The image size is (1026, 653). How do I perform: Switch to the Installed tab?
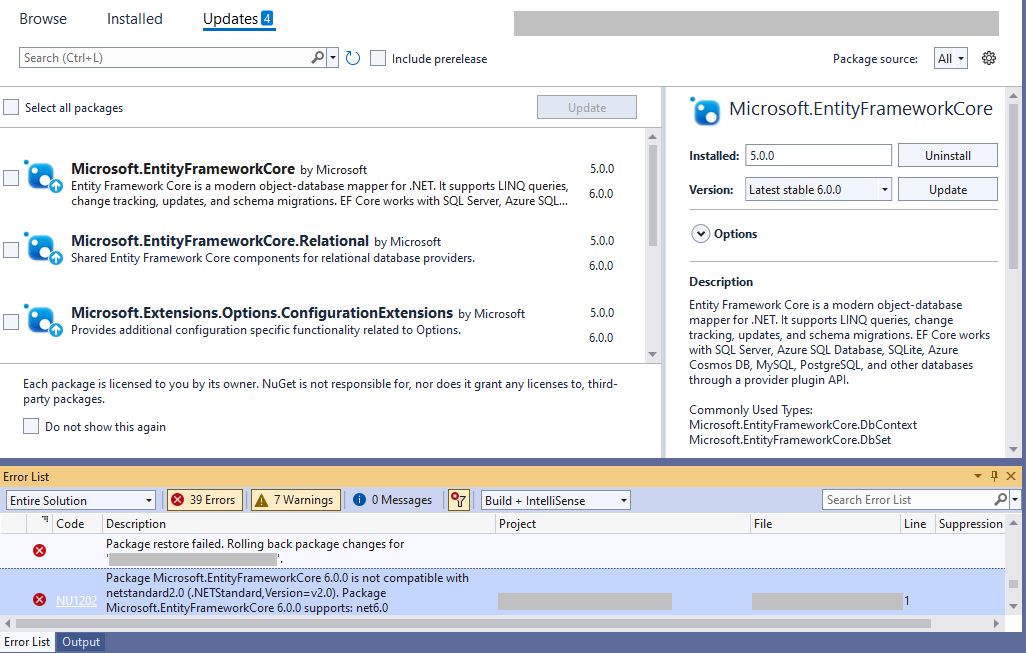(135, 19)
